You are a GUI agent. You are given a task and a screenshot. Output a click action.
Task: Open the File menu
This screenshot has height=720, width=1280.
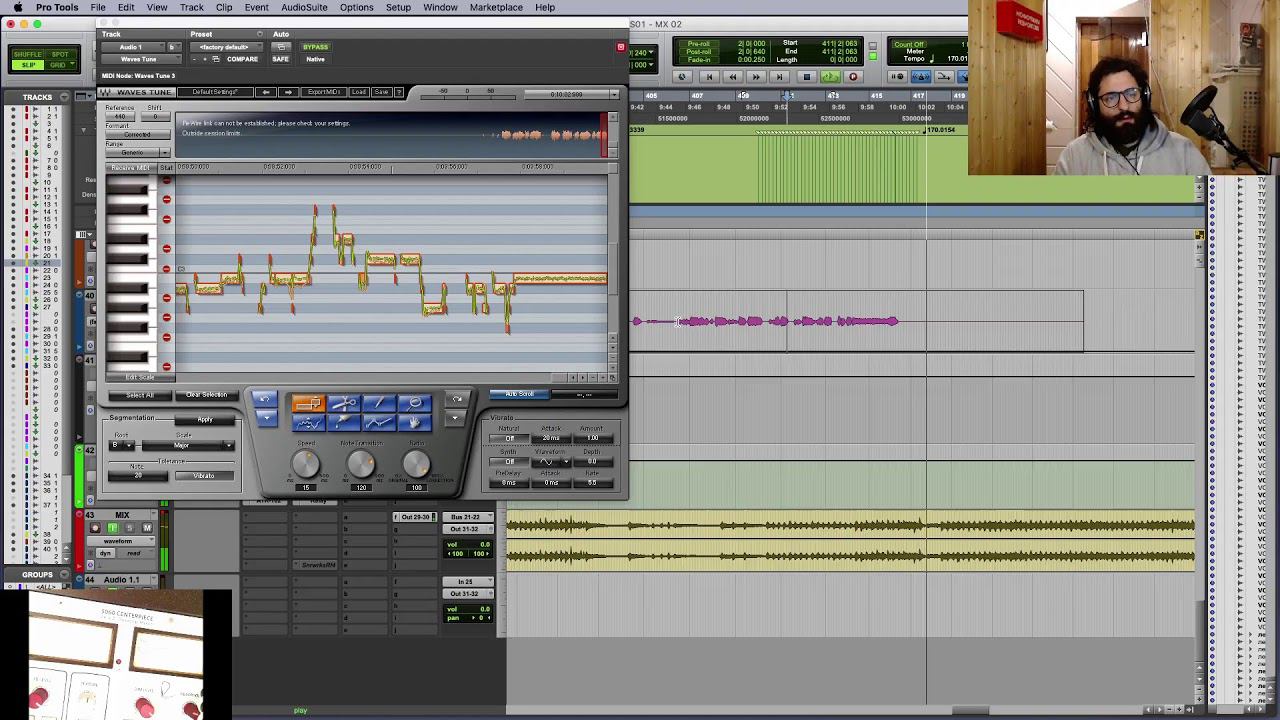98,7
